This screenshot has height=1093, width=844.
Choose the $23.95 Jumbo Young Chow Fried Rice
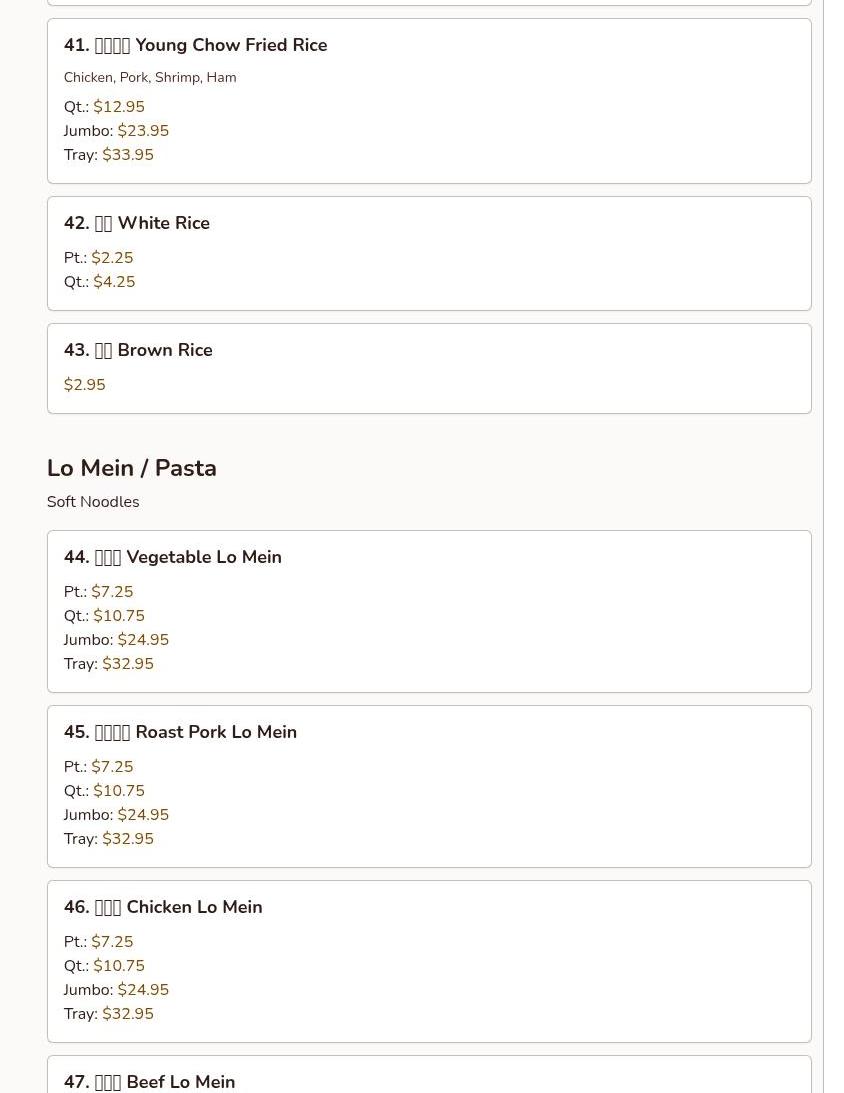[143, 131]
